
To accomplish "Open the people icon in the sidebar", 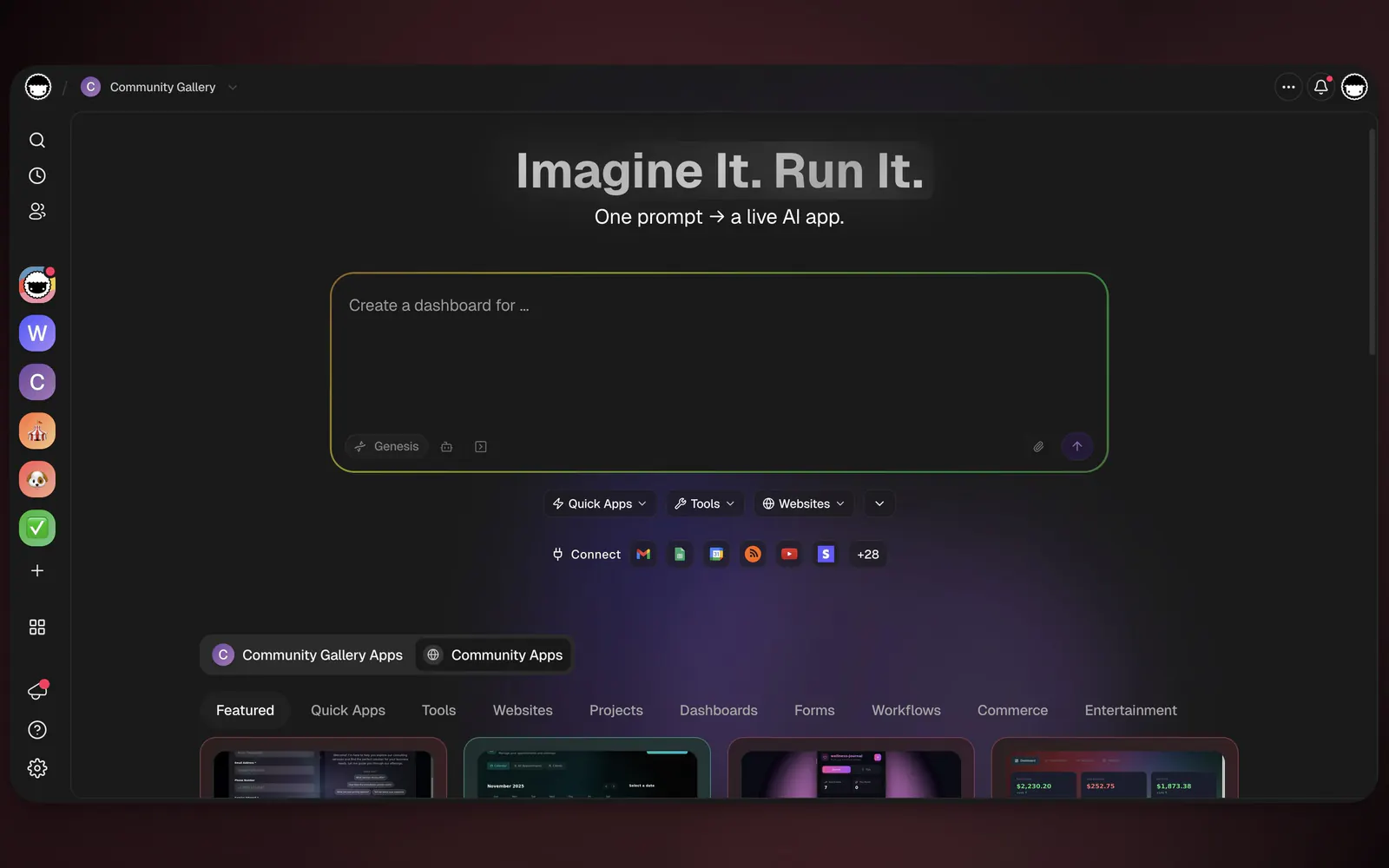I will click(x=37, y=212).
